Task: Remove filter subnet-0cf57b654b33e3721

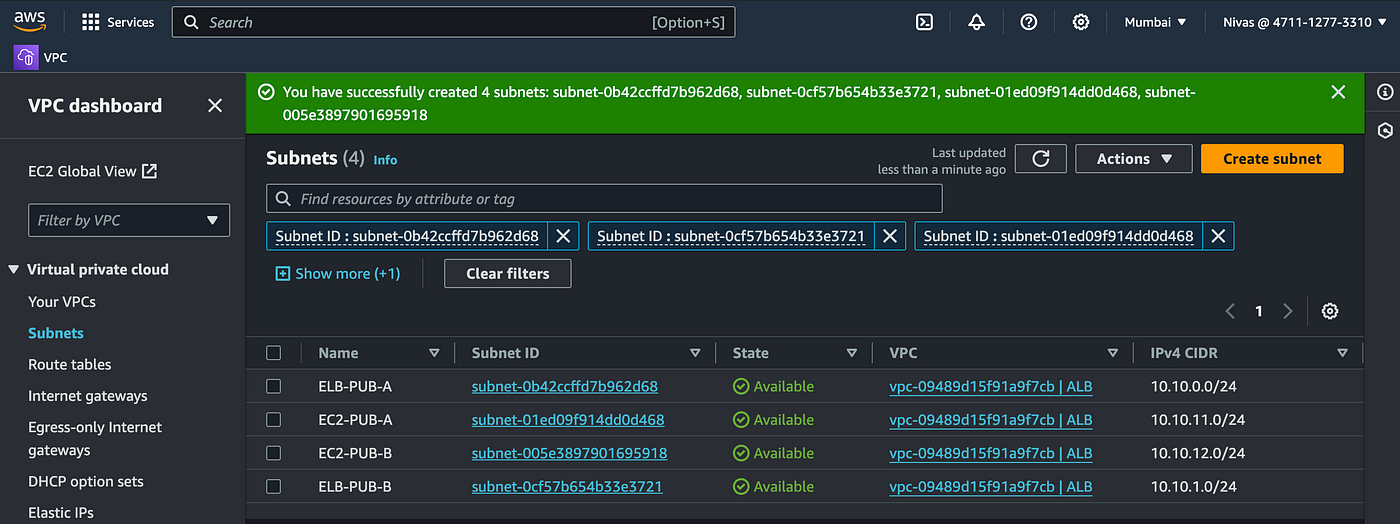Action: (x=890, y=236)
